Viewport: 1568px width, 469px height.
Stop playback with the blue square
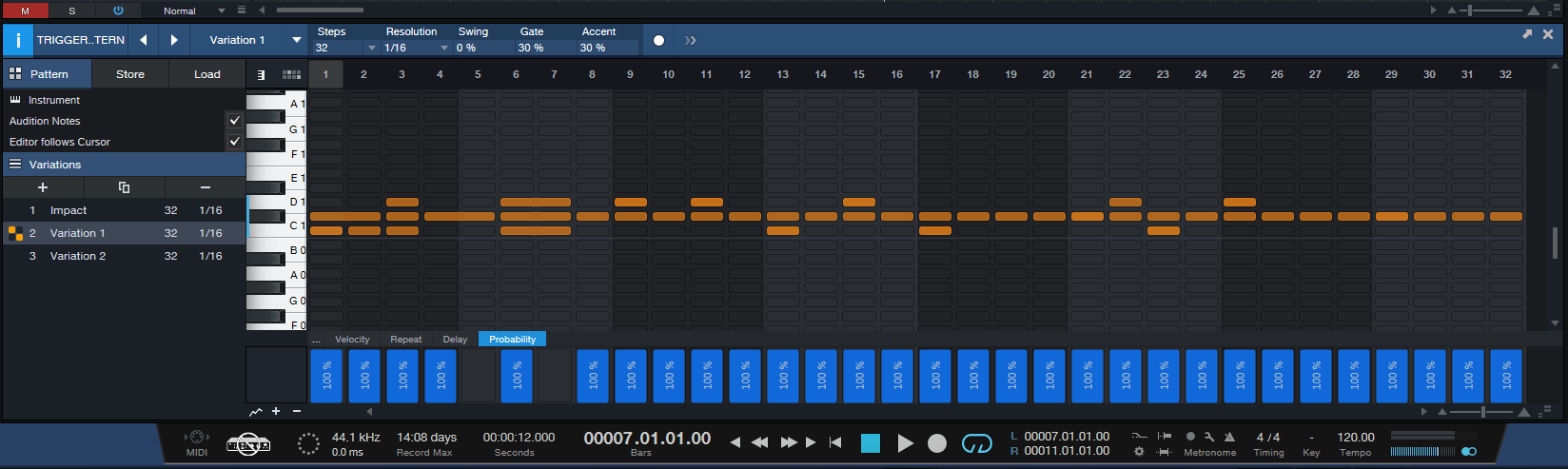pos(870,443)
